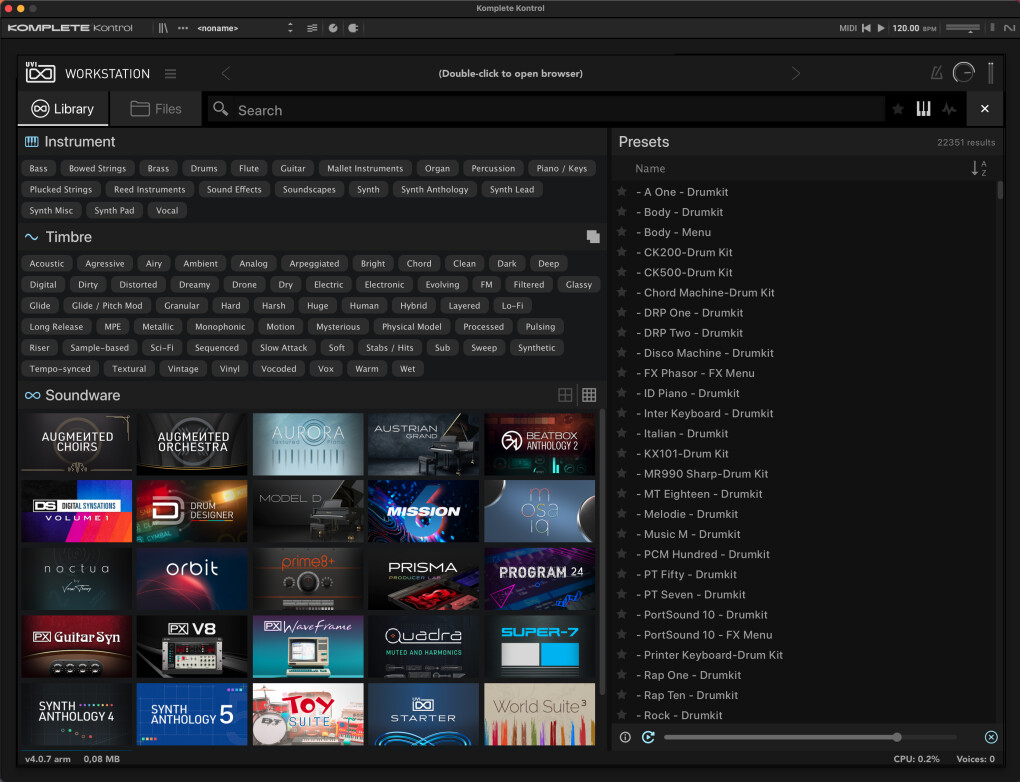Filter by favorites star in search bar

(898, 109)
